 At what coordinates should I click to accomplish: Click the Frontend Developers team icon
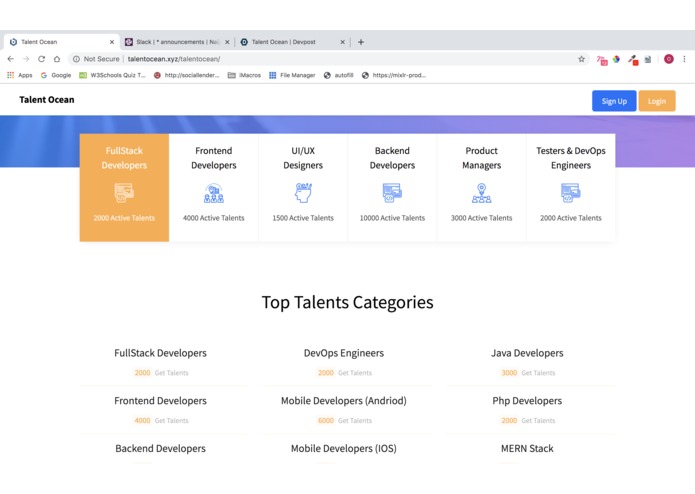click(x=214, y=193)
